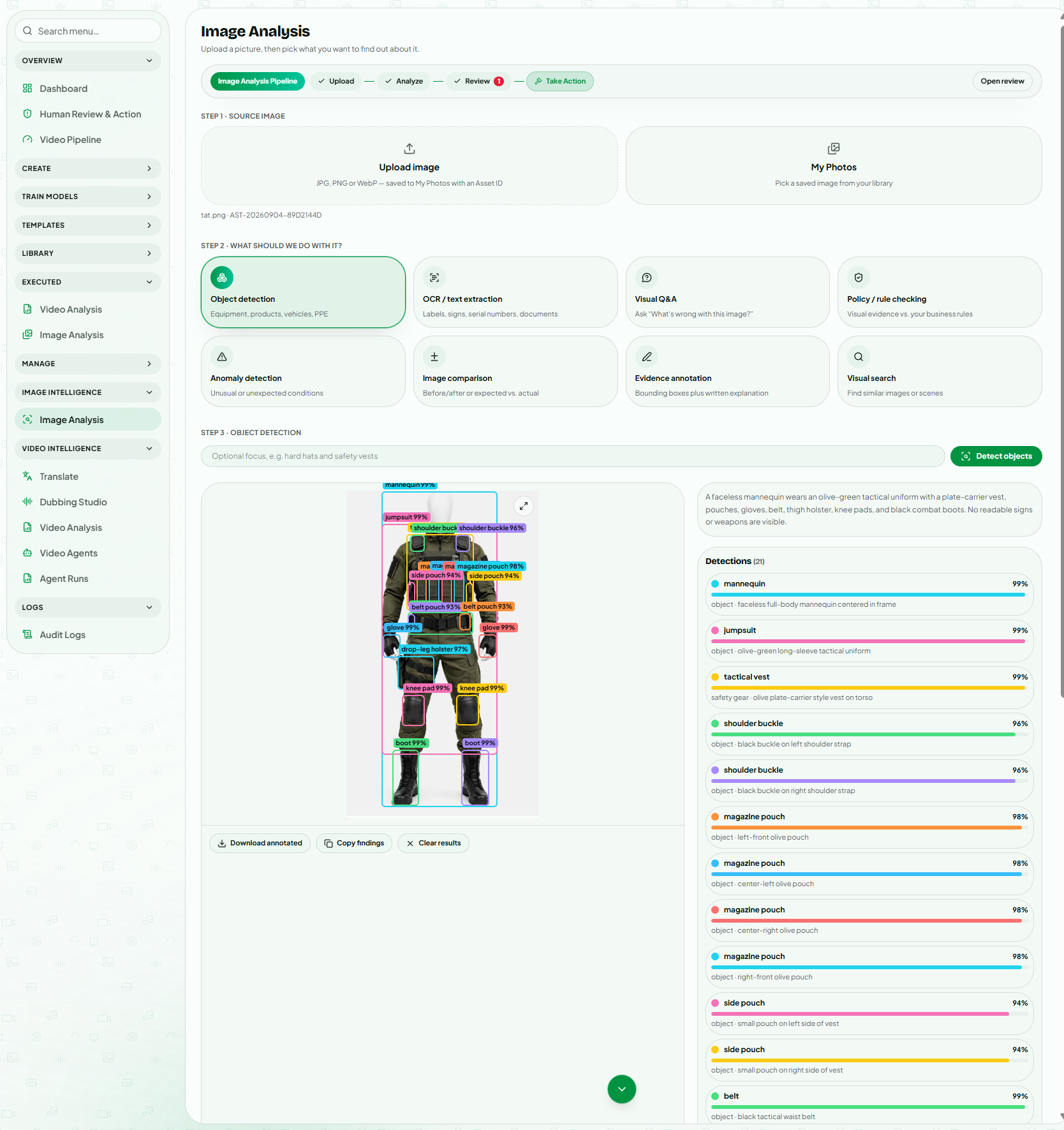Expand the TRAIN MODELS section
This screenshot has width=1064, height=1130.
click(x=88, y=197)
